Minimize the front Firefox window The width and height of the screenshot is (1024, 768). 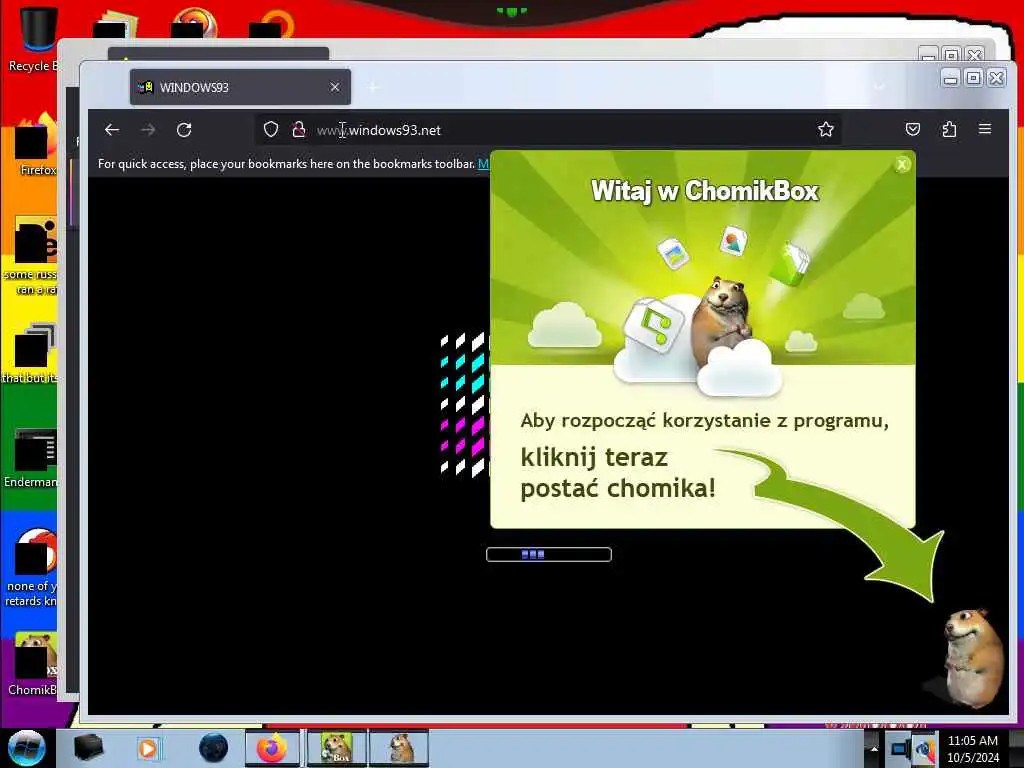(x=951, y=78)
